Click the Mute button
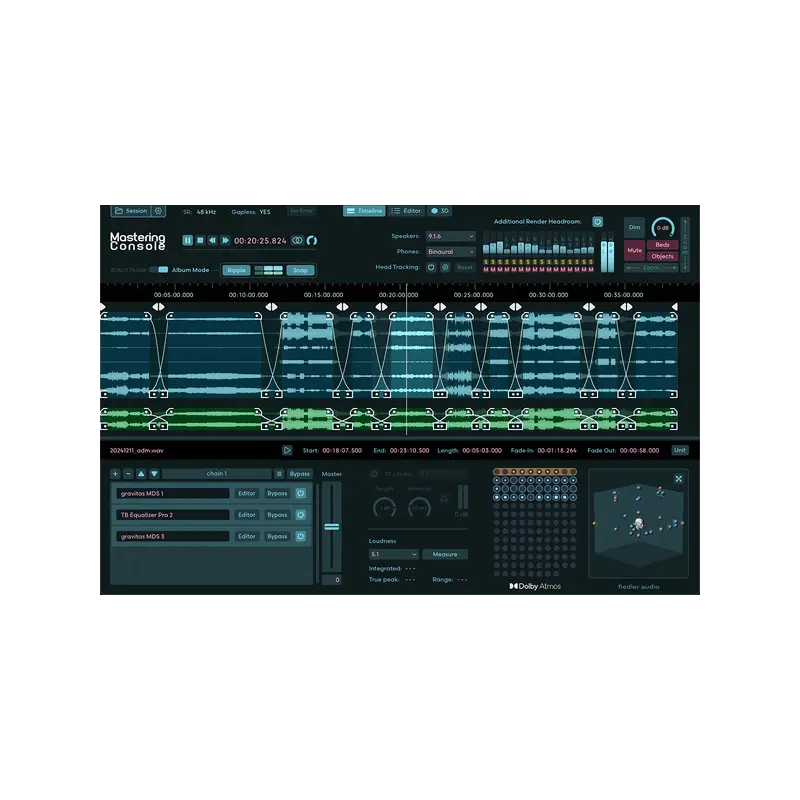This screenshot has width=800, height=800. tap(634, 251)
